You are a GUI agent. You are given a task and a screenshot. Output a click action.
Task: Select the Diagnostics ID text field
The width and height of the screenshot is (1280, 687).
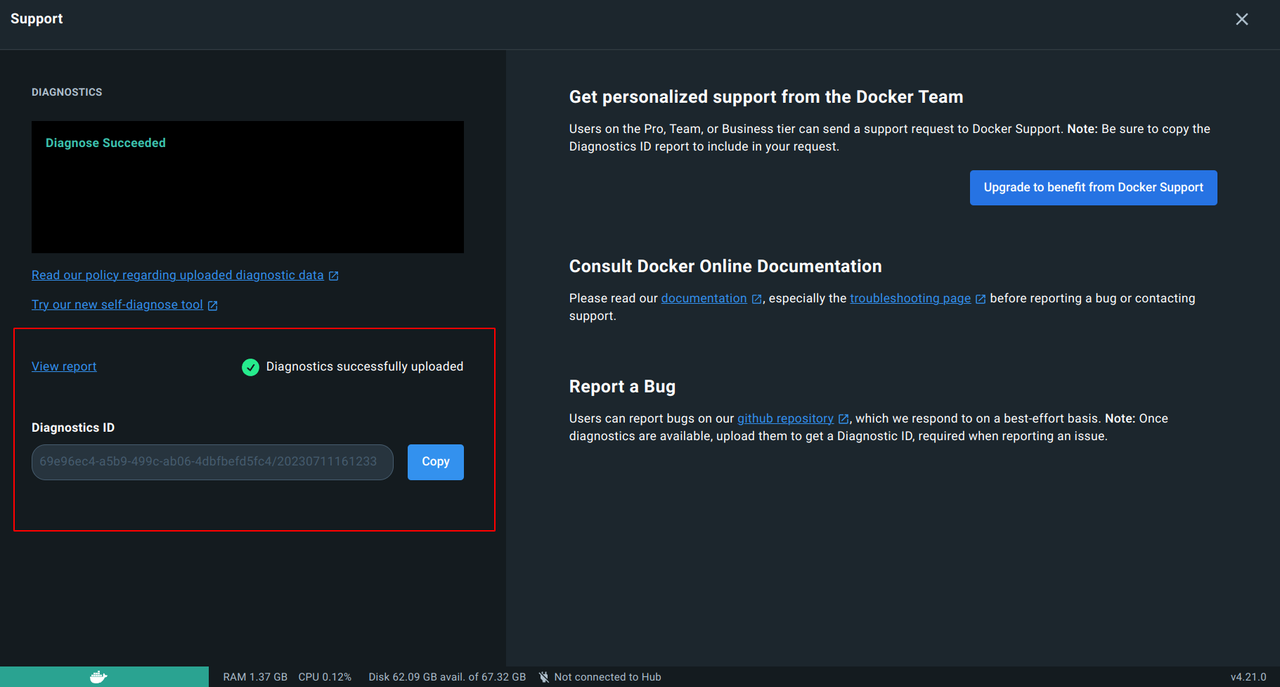(x=212, y=462)
